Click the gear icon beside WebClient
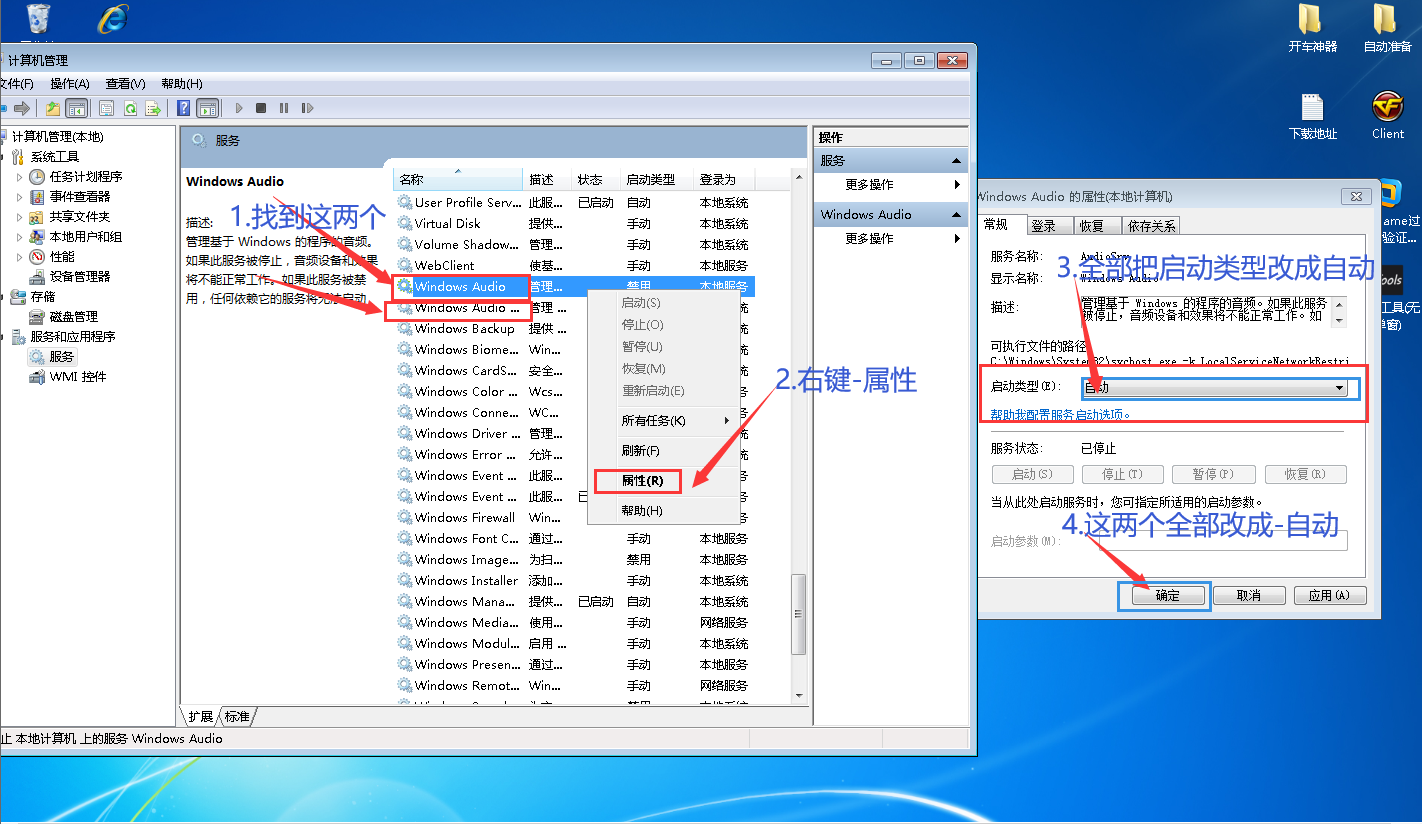 pyautogui.click(x=405, y=265)
